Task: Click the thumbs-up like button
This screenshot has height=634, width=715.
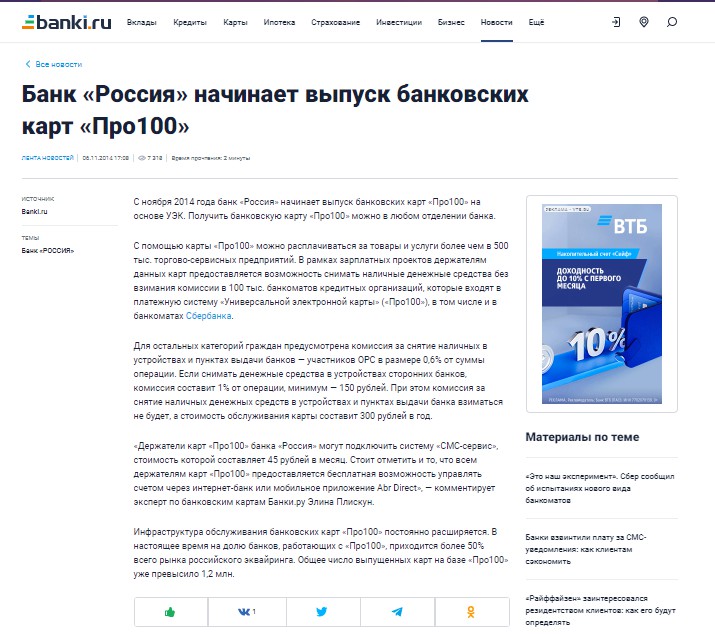Action: 170,612
